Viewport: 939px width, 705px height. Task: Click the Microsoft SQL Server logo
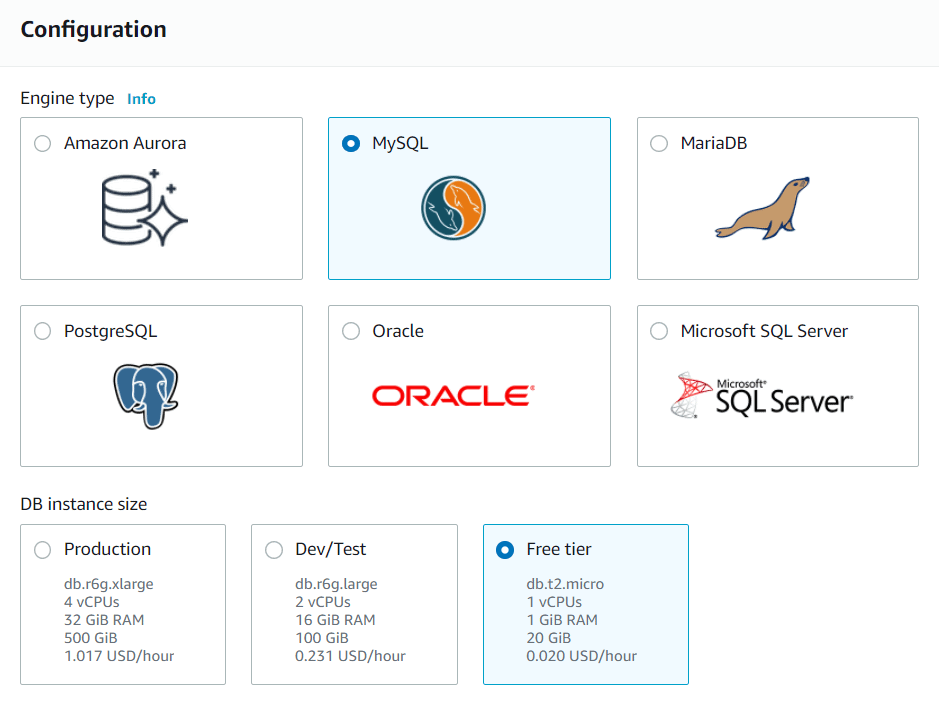pos(762,396)
